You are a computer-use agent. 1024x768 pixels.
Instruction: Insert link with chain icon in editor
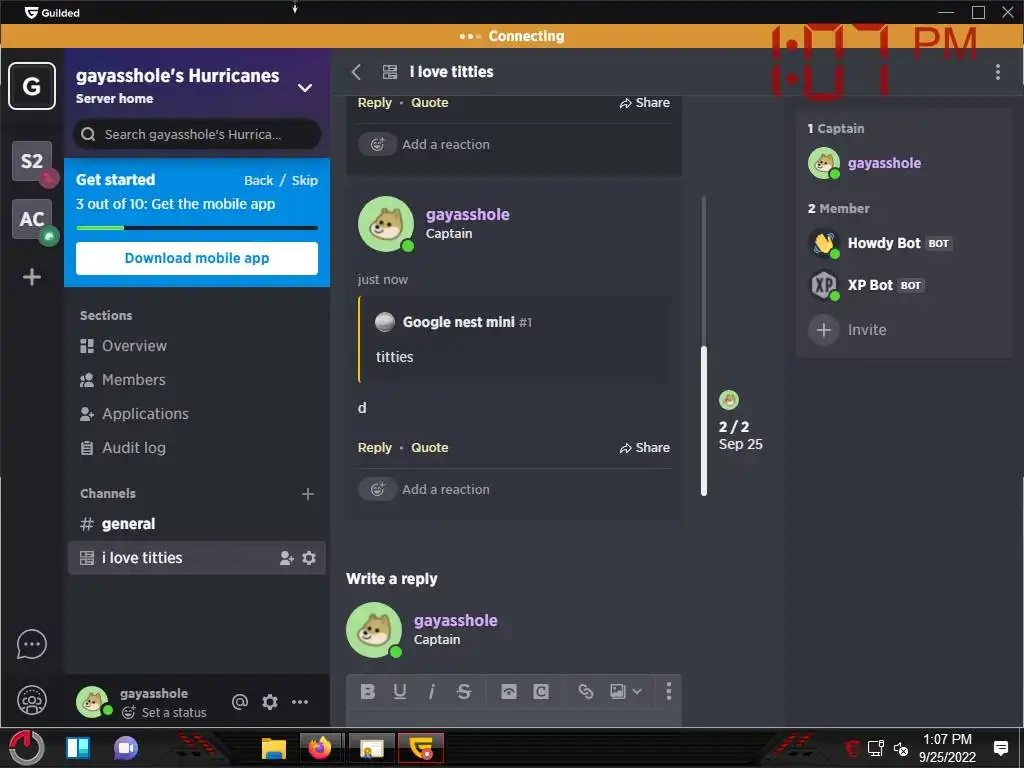[586, 692]
